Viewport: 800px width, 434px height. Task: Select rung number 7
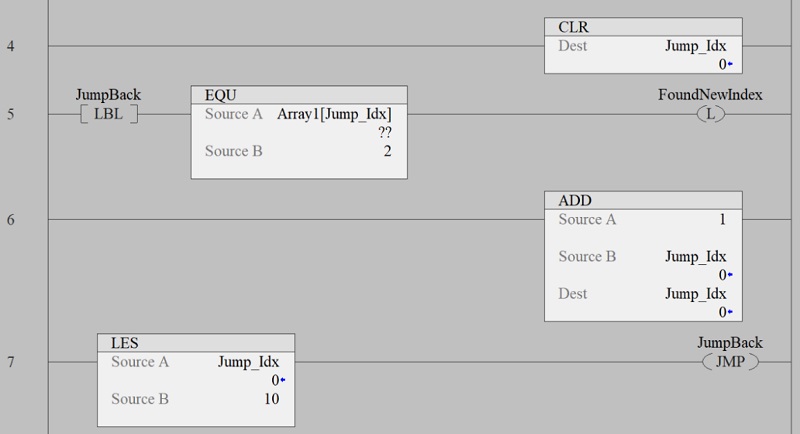tap(11, 362)
